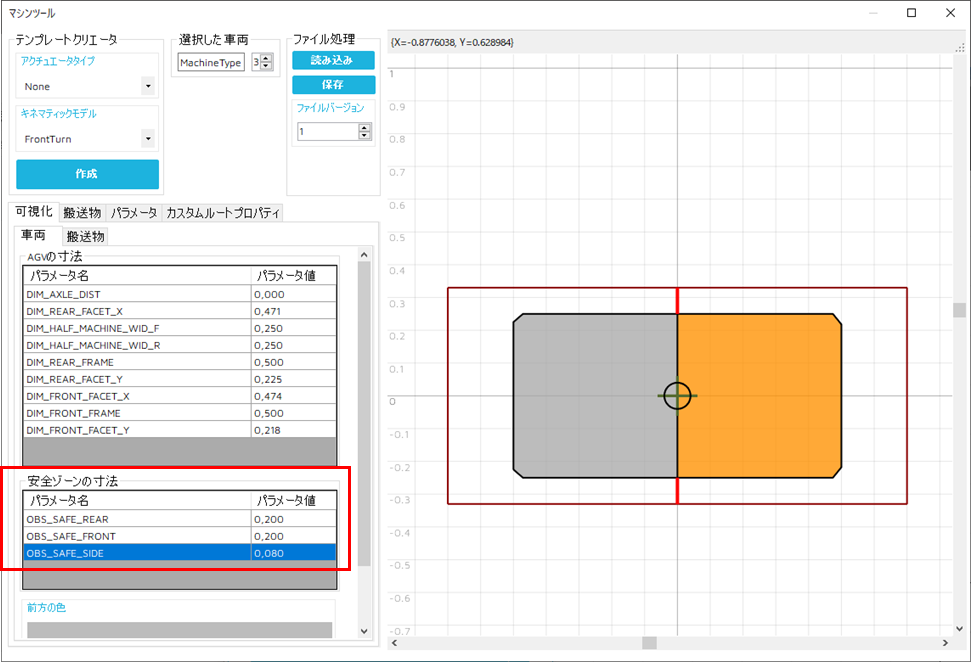The height and width of the screenshot is (662, 971).
Task: Select the OBS_SAFE_REAR parameter row
Action: pos(137,519)
